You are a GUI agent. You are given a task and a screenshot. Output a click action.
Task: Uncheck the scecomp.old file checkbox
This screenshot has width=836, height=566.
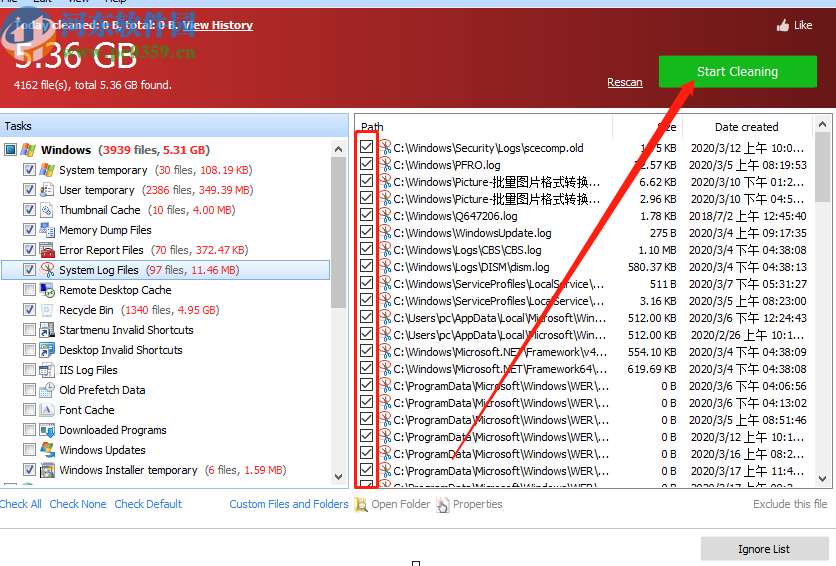(x=366, y=147)
